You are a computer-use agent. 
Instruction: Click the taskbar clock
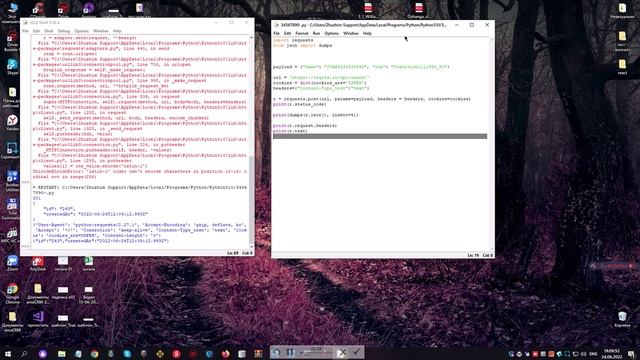tap(612, 353)
